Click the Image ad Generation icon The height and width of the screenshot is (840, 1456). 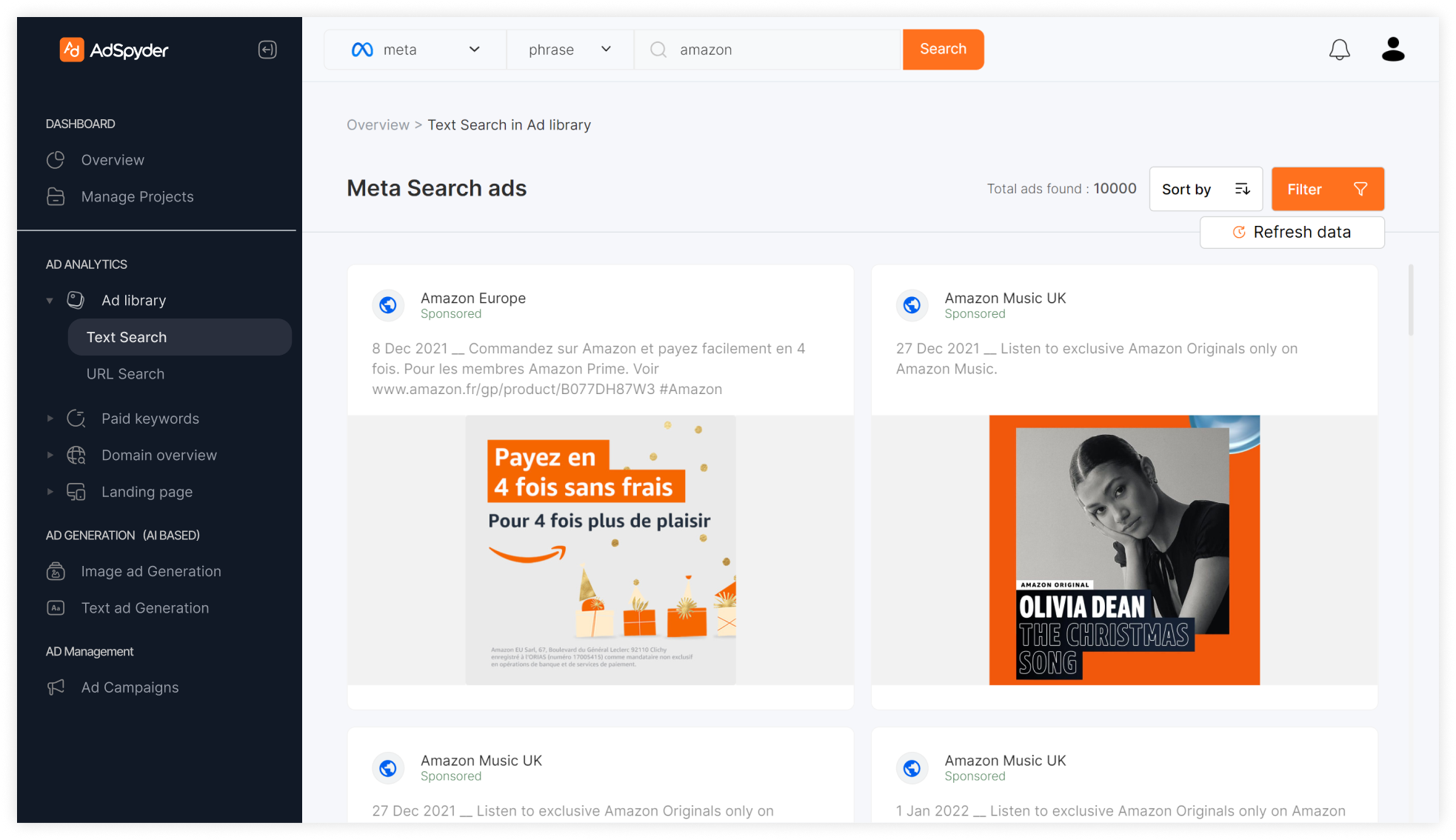click(x=56, y=571)
